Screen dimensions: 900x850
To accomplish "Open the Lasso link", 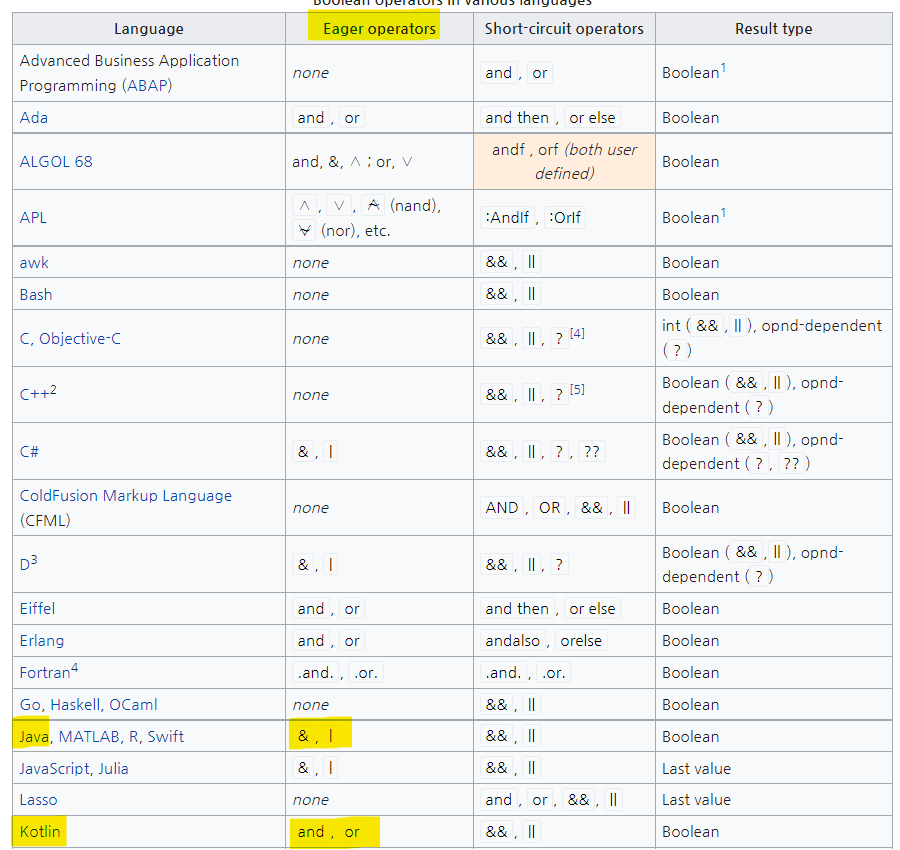I will click(38, 800).
